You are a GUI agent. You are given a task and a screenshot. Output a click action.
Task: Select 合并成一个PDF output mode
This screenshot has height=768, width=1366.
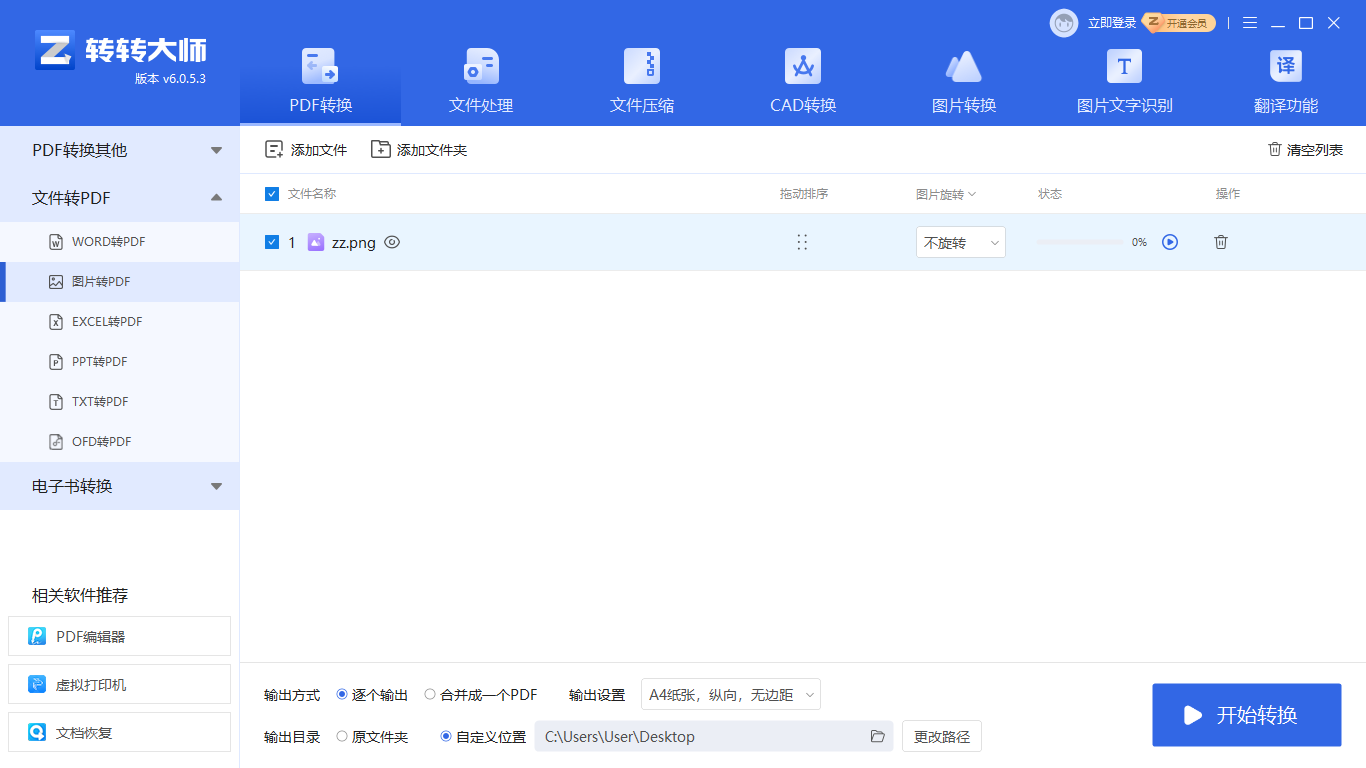click(432, 694)
